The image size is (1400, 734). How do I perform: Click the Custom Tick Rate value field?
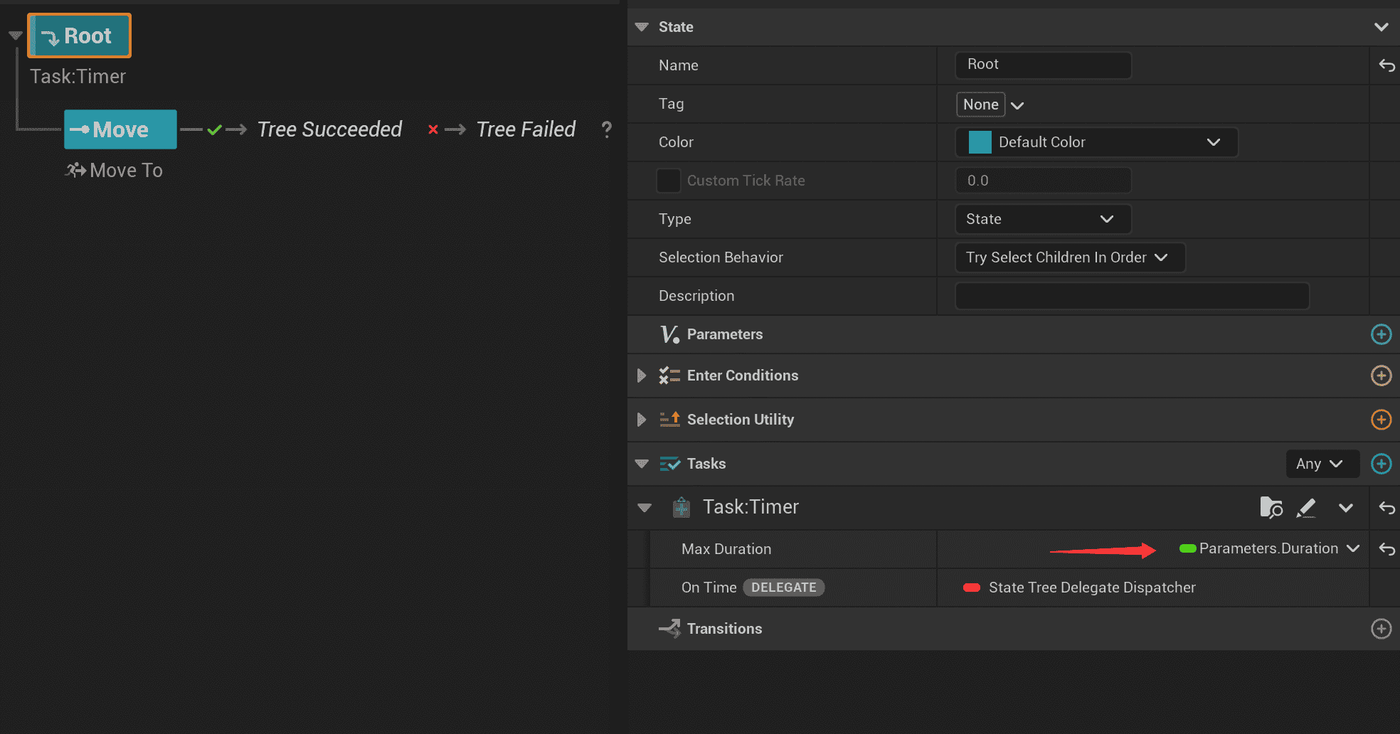1043,181
